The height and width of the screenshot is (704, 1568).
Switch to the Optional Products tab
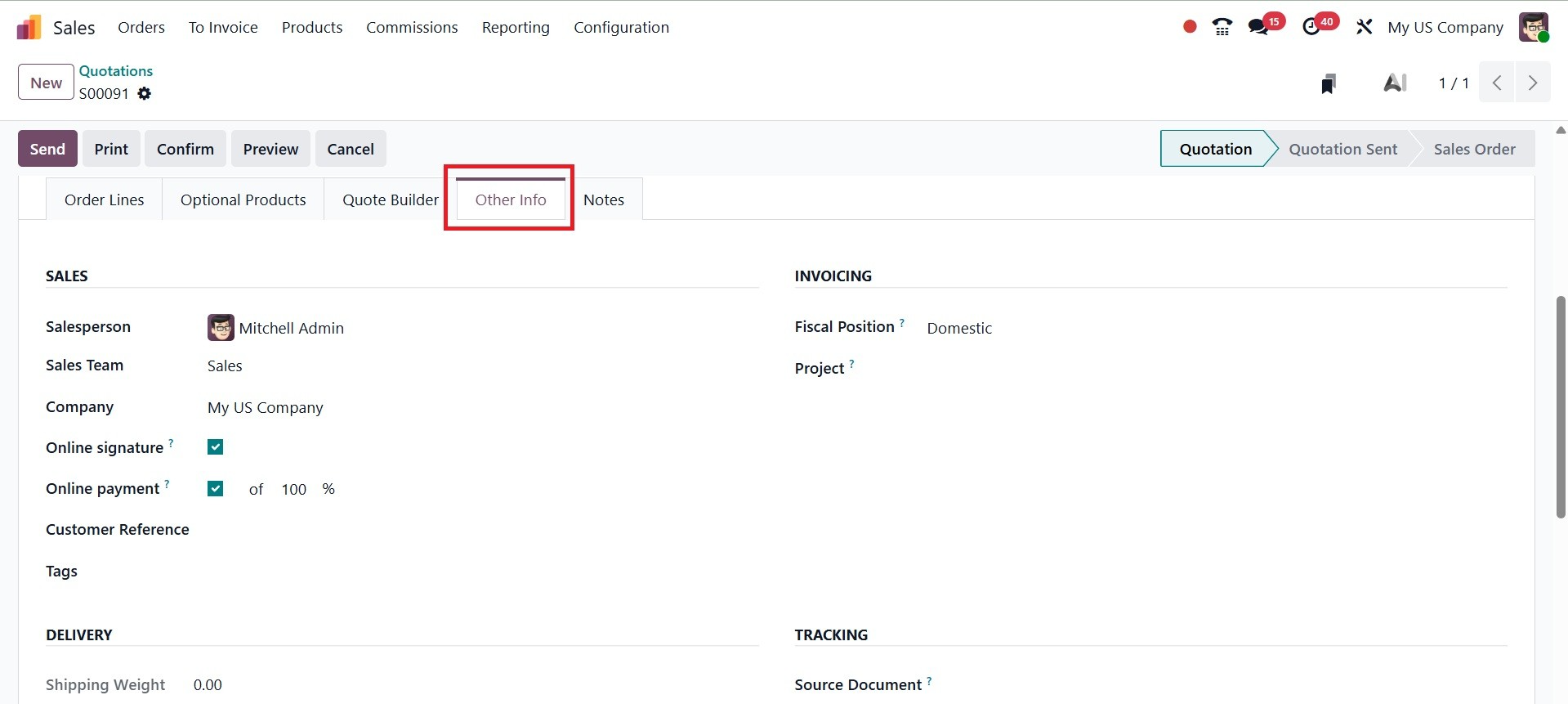click(x=243, y=200)
